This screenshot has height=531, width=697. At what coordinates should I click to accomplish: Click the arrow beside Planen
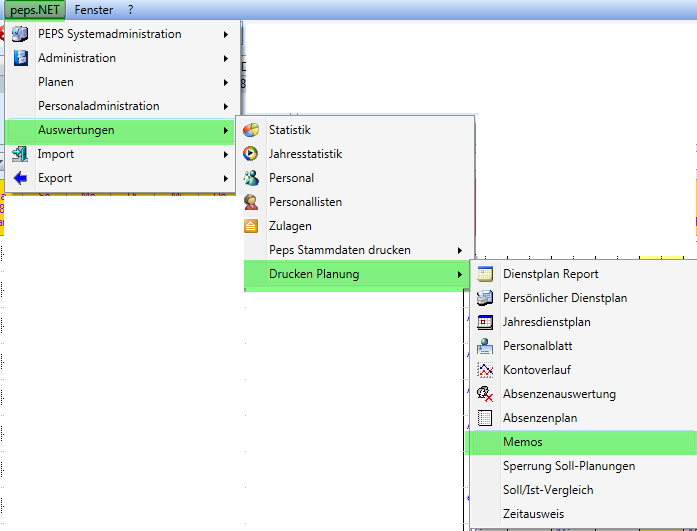tap(226, 82)
